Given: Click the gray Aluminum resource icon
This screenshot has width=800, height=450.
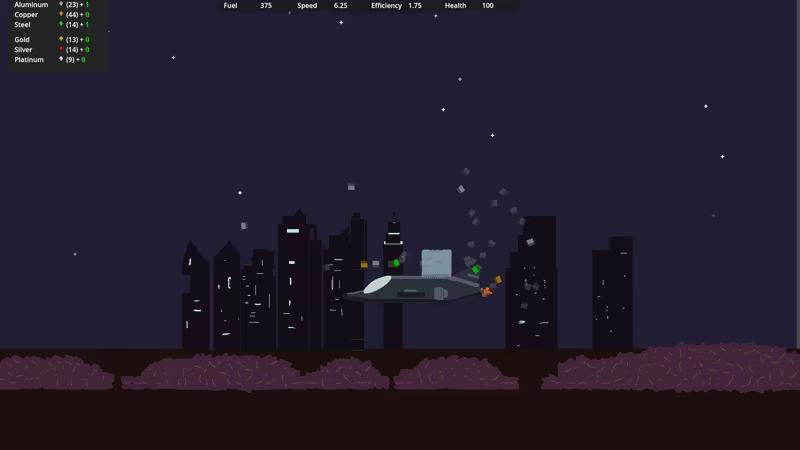Looking at the screenshot, I should (61, 4).
